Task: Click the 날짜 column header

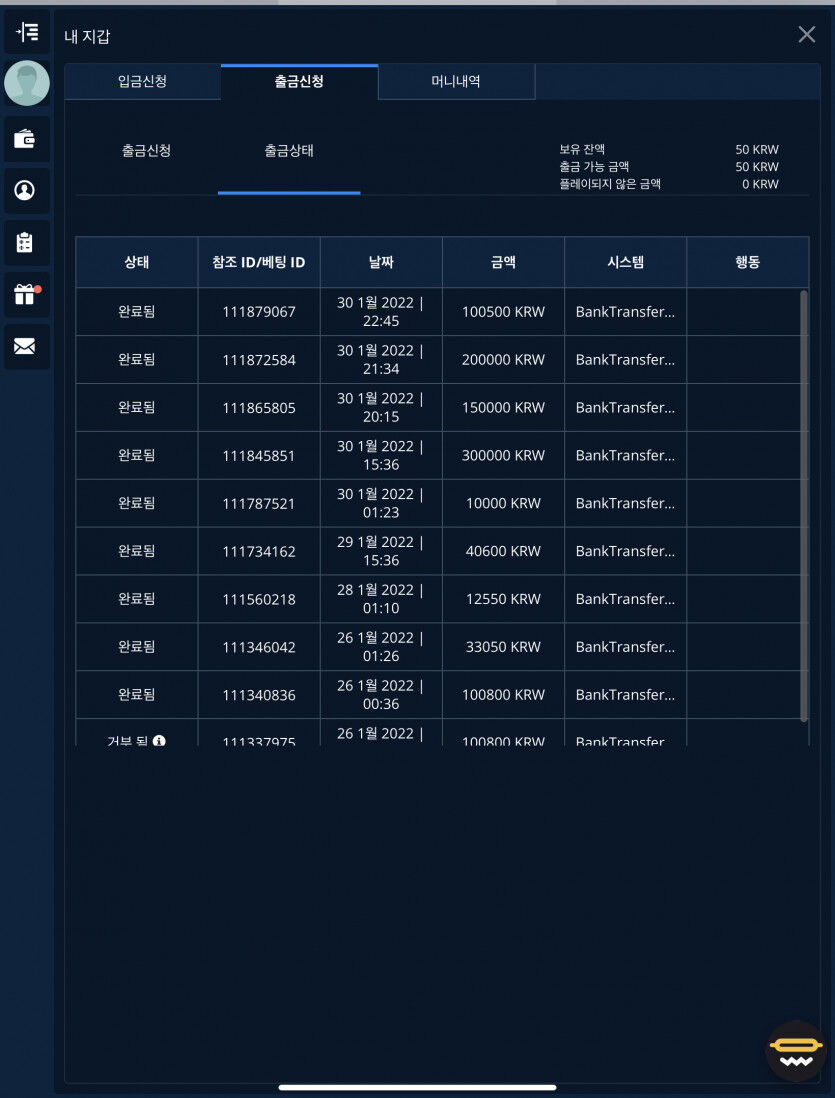Action: point(381,263)
